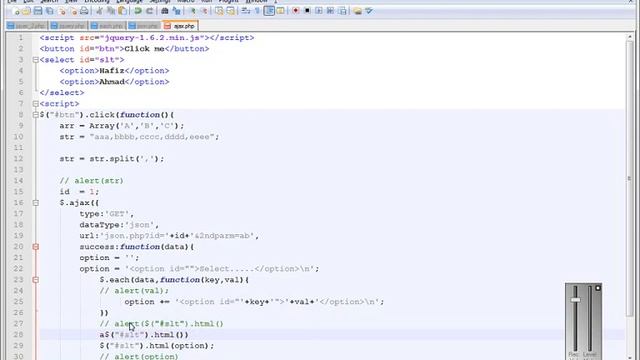
Task: Click the '// alert(option)' comment line
Action: [x=139, y=356]
